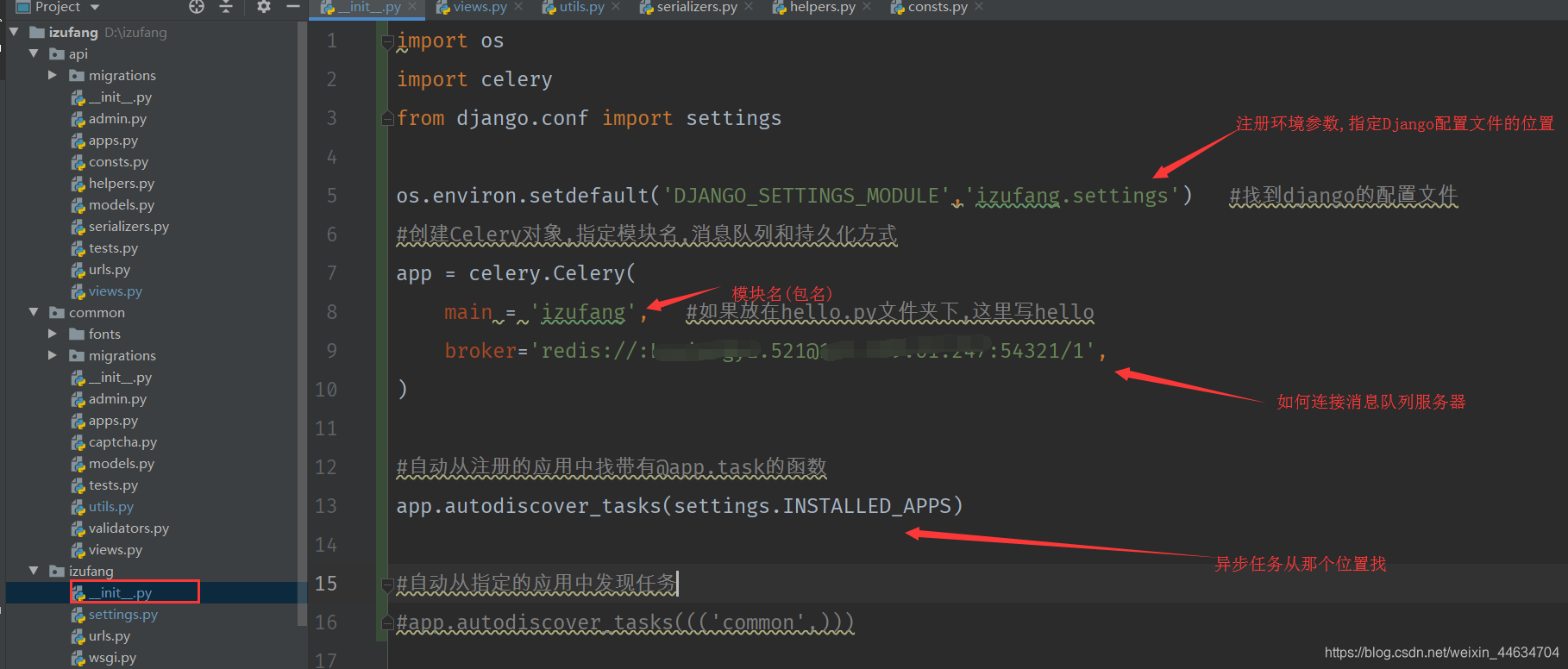The image size is (1568, 669).
Task: Select models.py in the api folder
Action: [x=122, y=204]
